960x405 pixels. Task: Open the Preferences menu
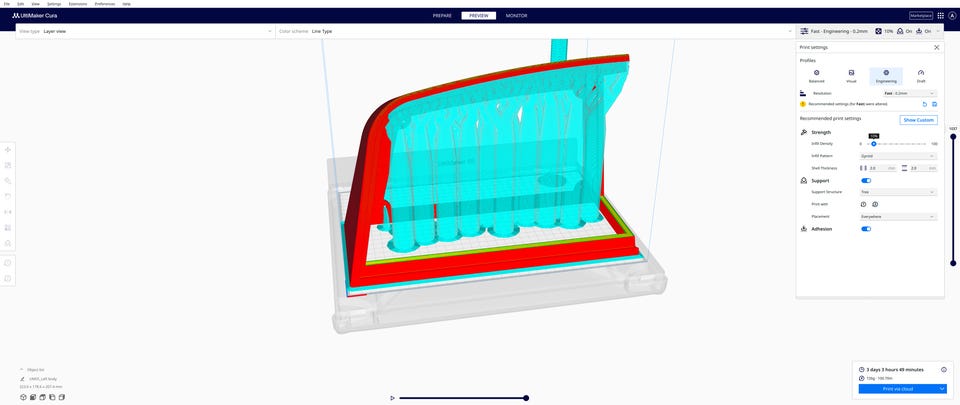click(x=105, y=4)
